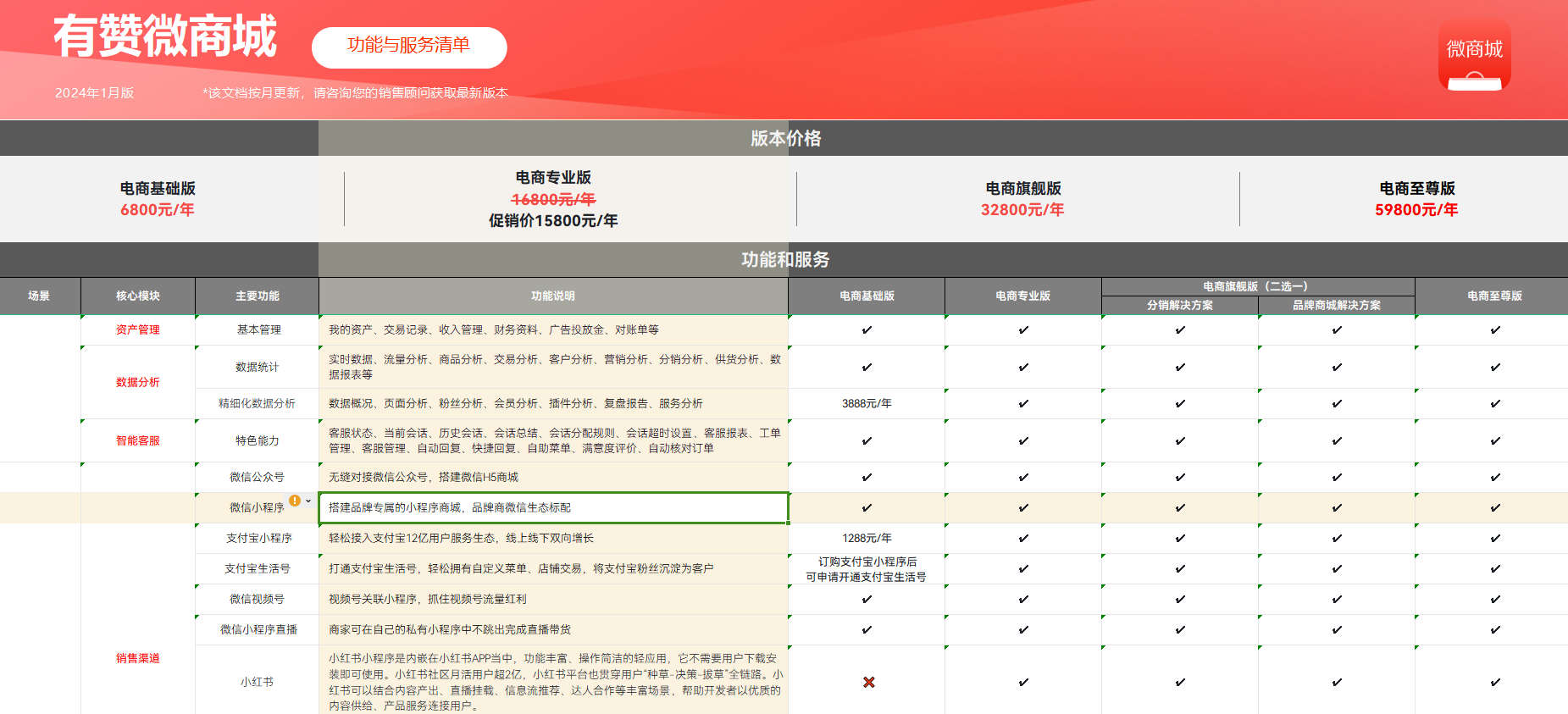Click the 视频号关联小程序 description cell

point(553,599)
